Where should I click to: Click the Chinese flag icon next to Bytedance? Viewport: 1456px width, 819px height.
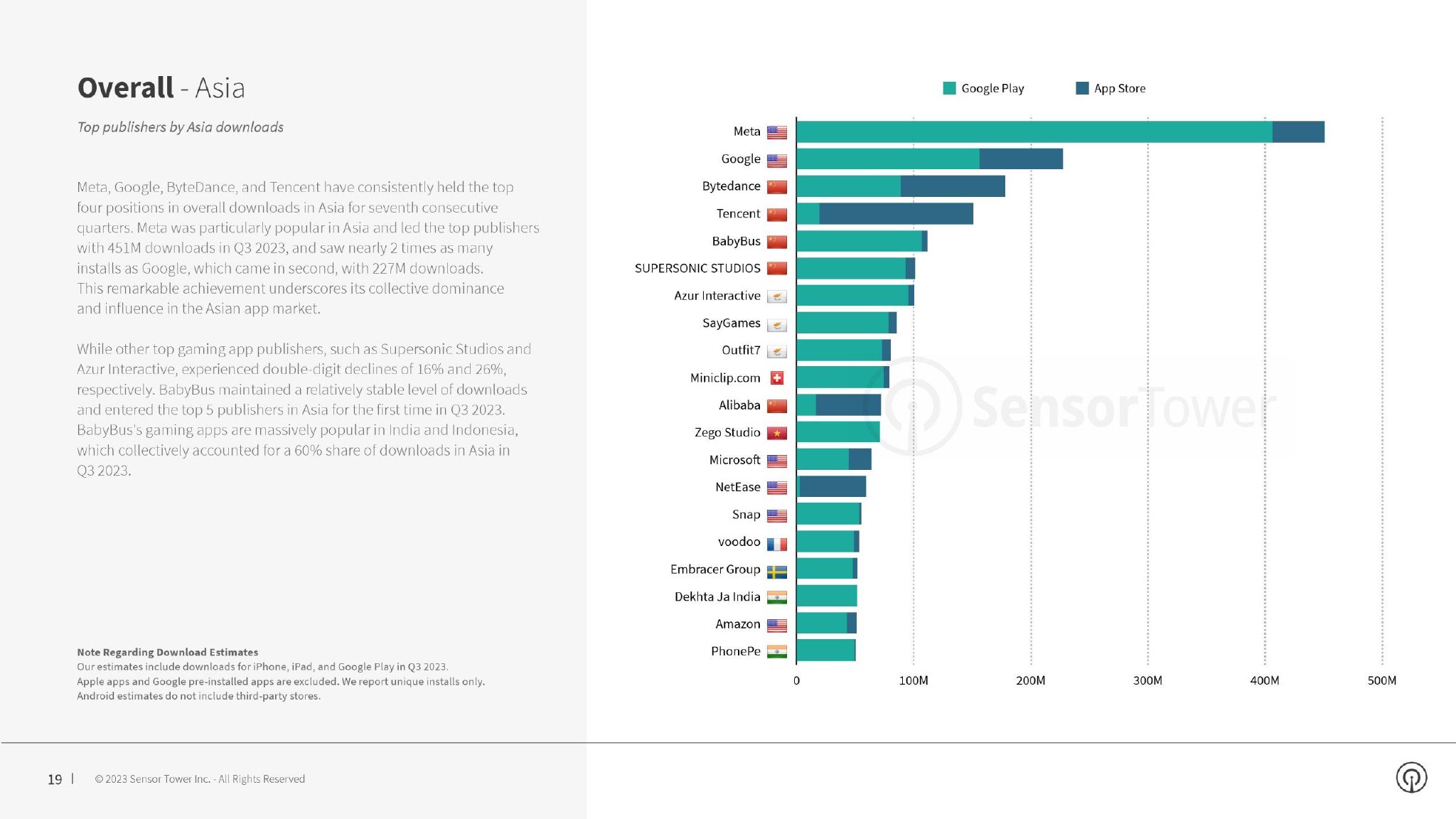click(778, 186)
